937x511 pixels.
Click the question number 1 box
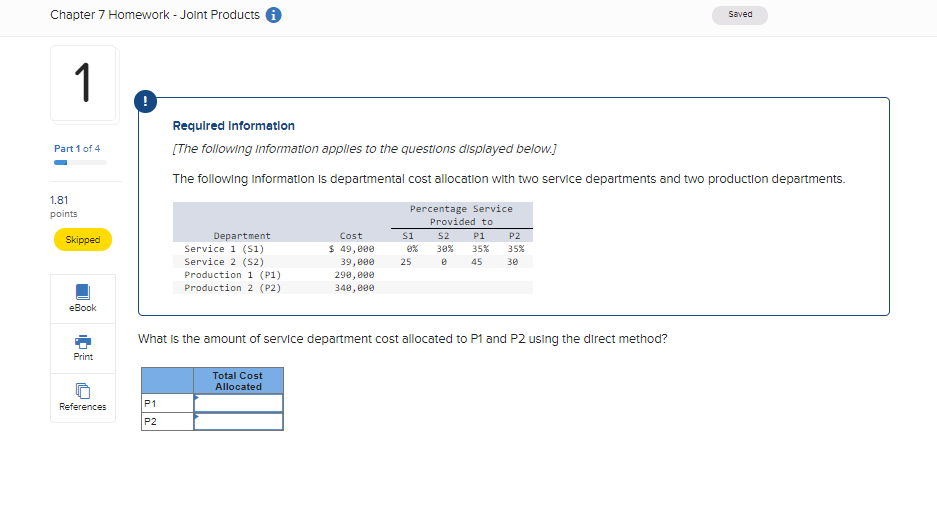[x=83, y=83]
